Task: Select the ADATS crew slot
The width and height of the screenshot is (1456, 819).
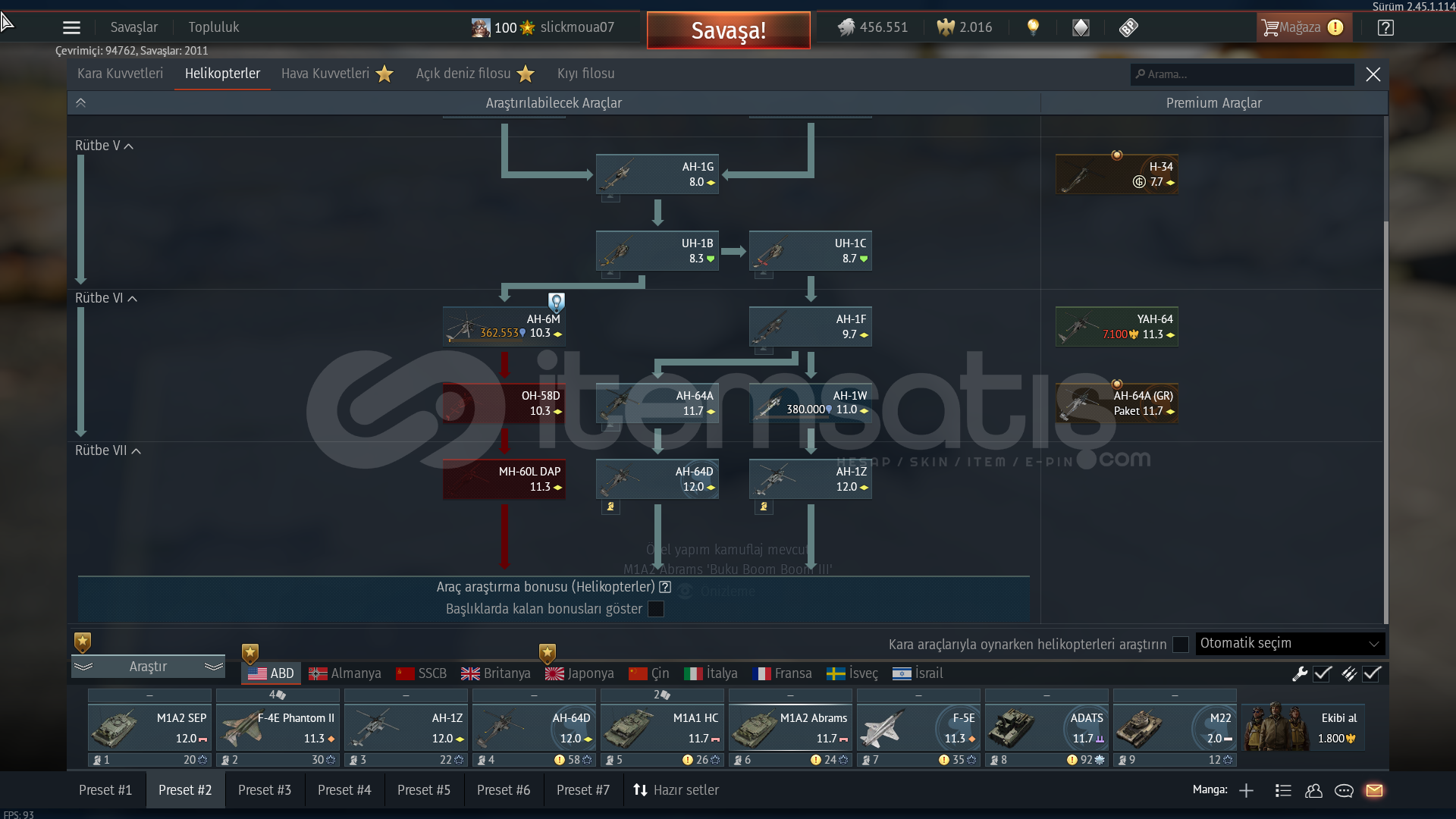Action: coord(1046,729)
